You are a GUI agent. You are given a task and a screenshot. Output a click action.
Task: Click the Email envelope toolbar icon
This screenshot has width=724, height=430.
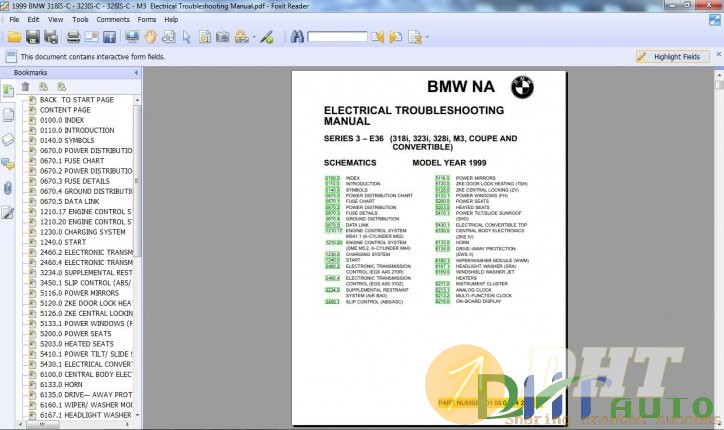(91, 36)
